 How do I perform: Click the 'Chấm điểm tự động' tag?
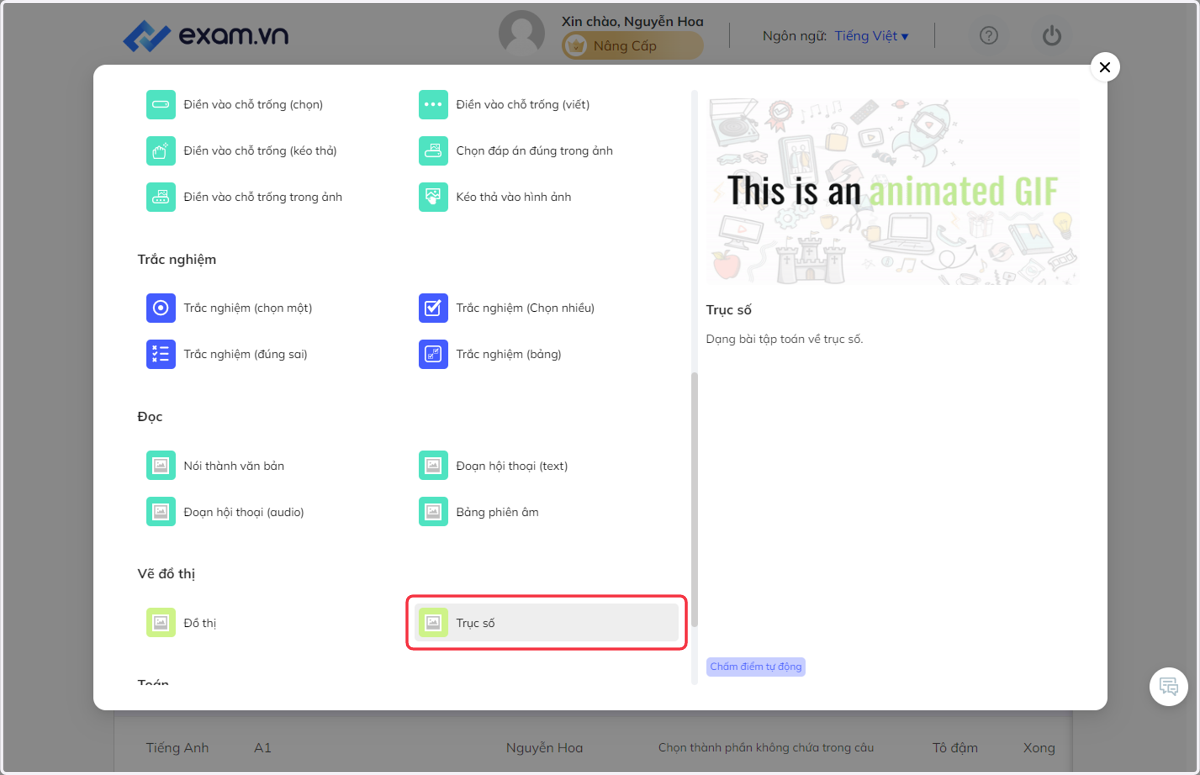[756, 666]
